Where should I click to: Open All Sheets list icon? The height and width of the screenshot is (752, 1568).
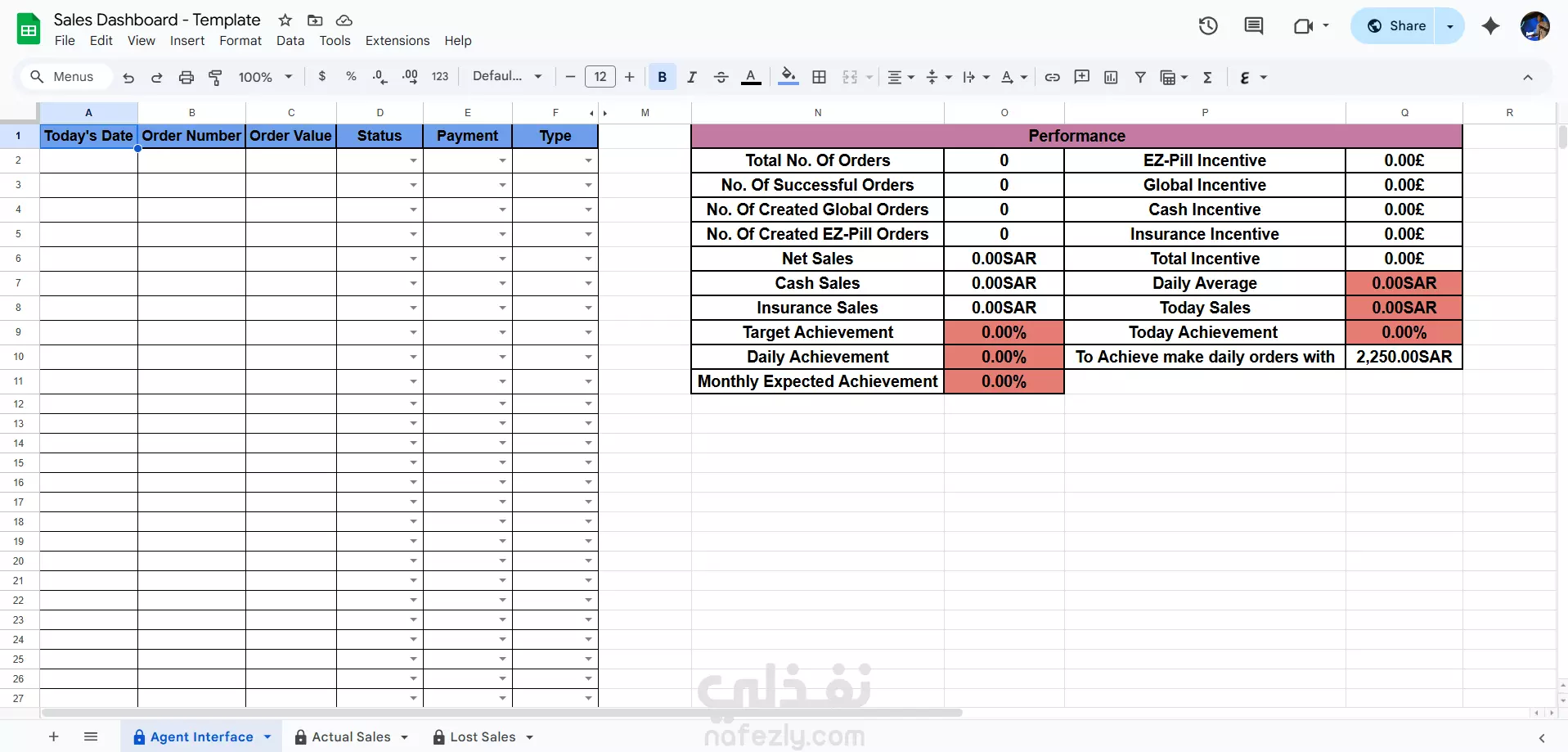tap(91, 736)
